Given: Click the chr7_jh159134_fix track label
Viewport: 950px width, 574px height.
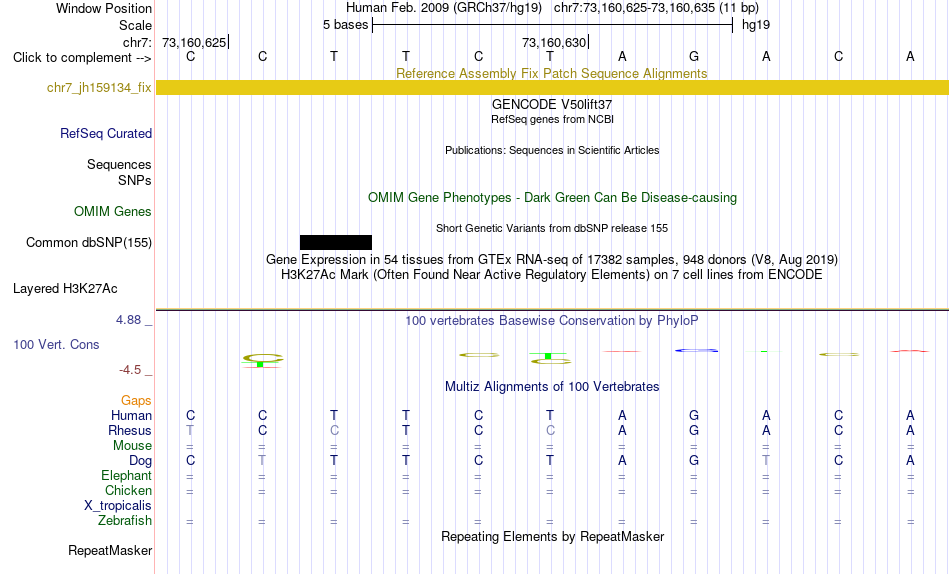Looking at the screenshot, I should (x=99, y=88).
